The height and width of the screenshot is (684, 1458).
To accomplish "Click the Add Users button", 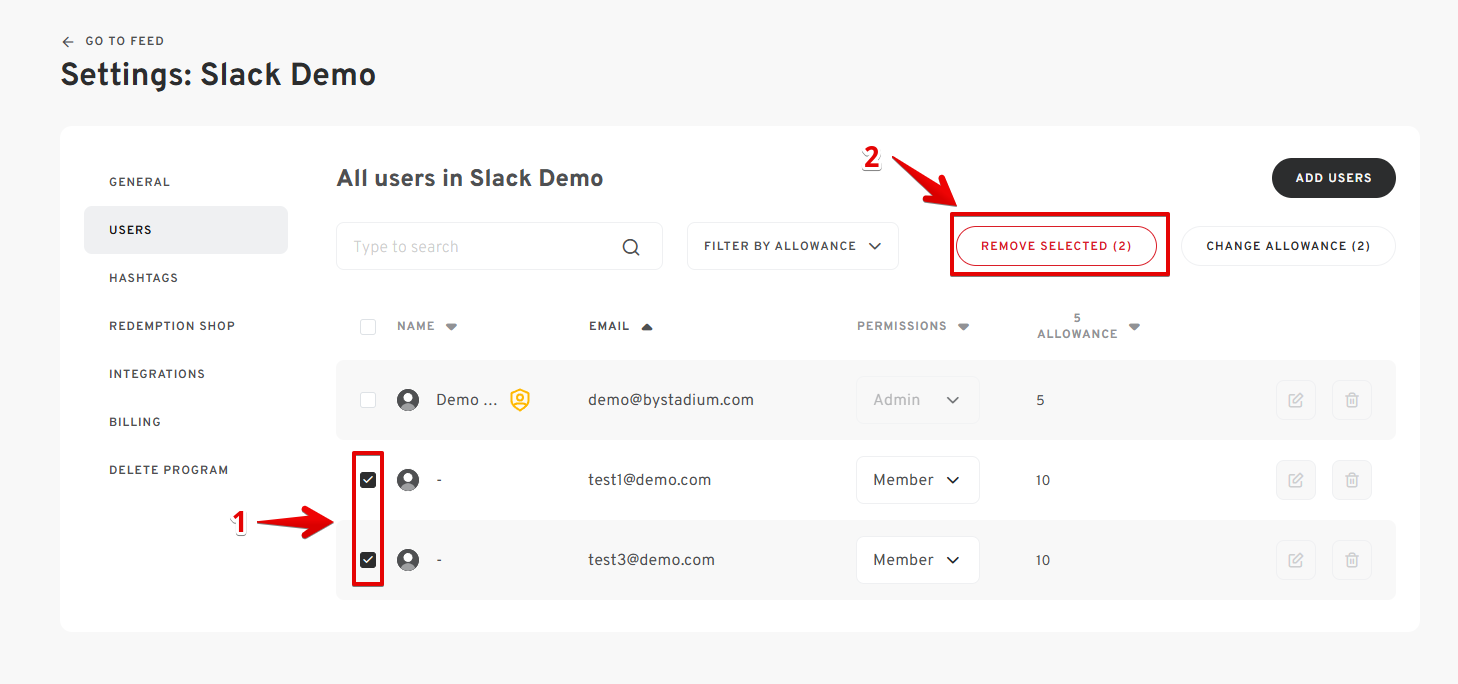I will pyautogui.click(x=1334, y=178).
